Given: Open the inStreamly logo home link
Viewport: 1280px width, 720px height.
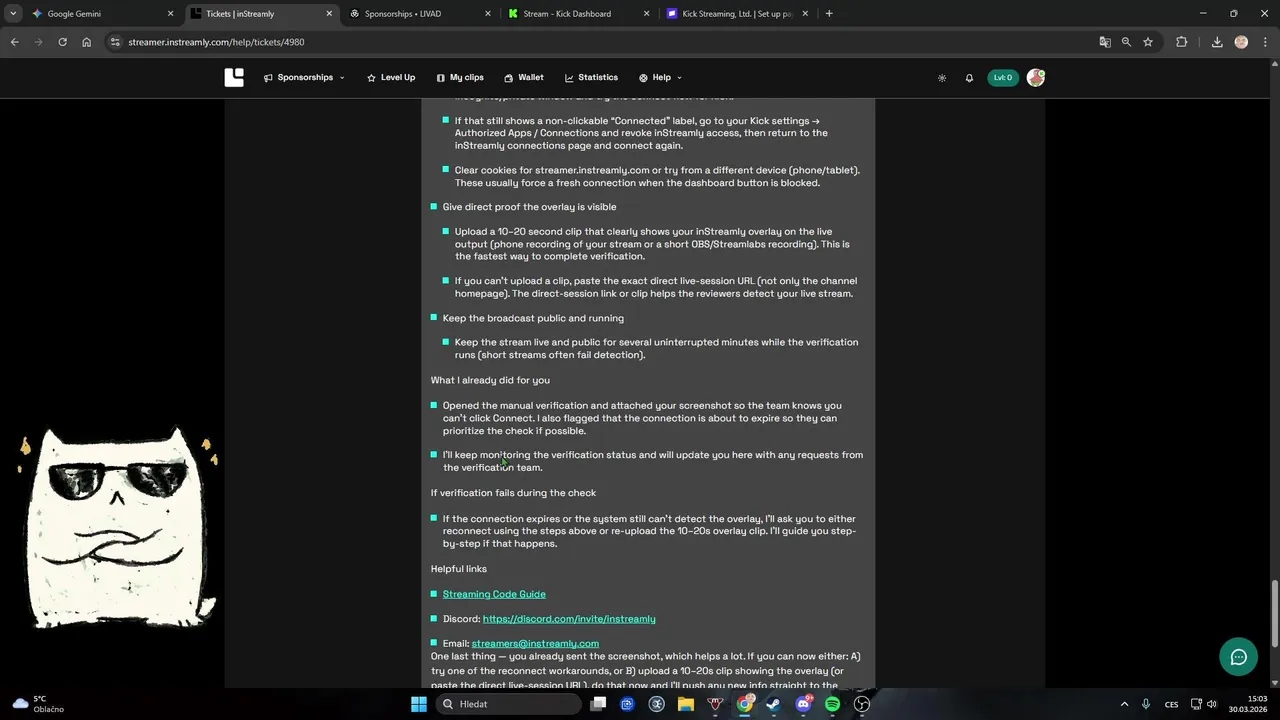Looking at the screenshot, I should coord(234,78).
